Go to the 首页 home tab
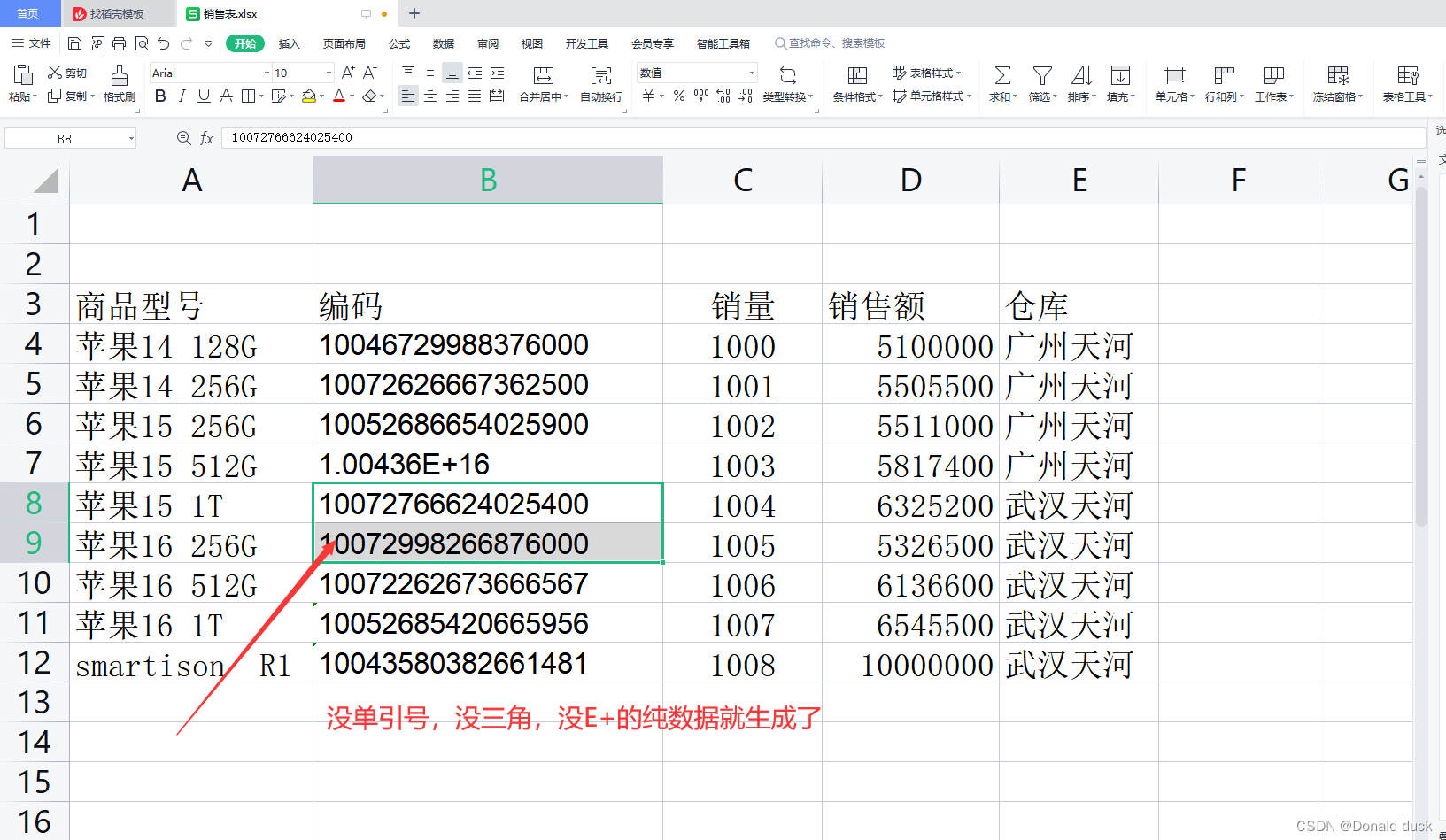Screen dimensions: 1446x840 (29, 13)
